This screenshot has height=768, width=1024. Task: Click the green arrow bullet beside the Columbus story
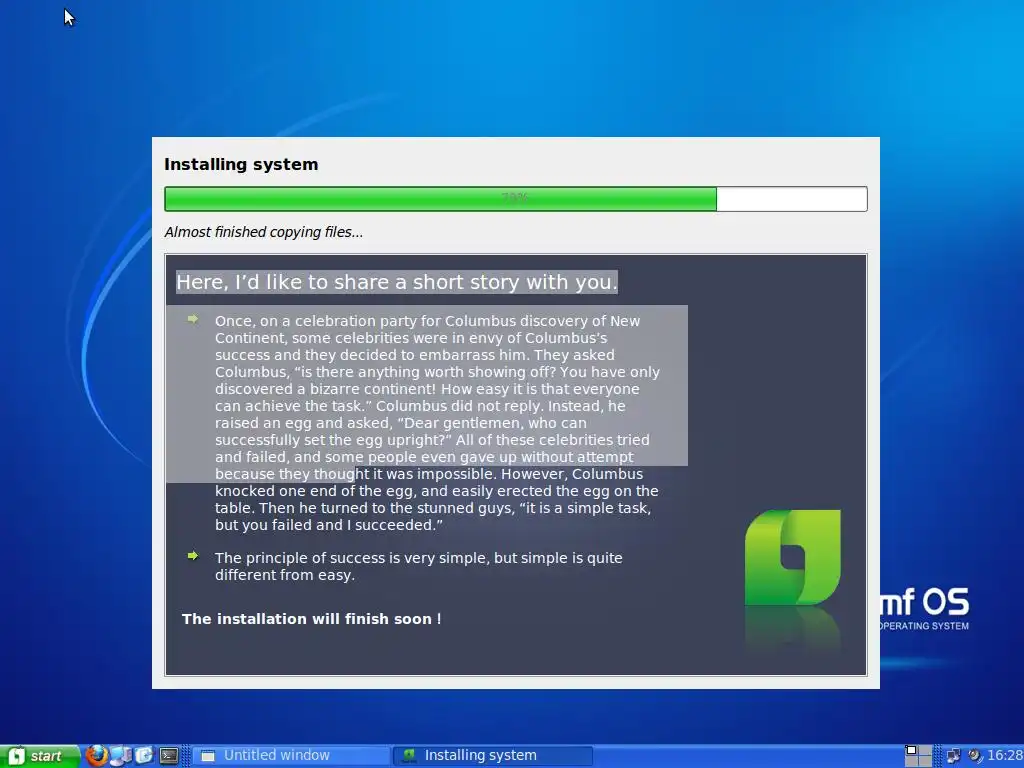click(192, 319)
